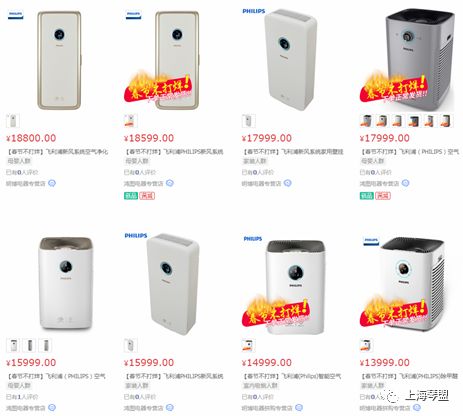Click the green tag under ¥18599 product
Image resolution: width=463 pixels, height=416 pixels.
131,196
